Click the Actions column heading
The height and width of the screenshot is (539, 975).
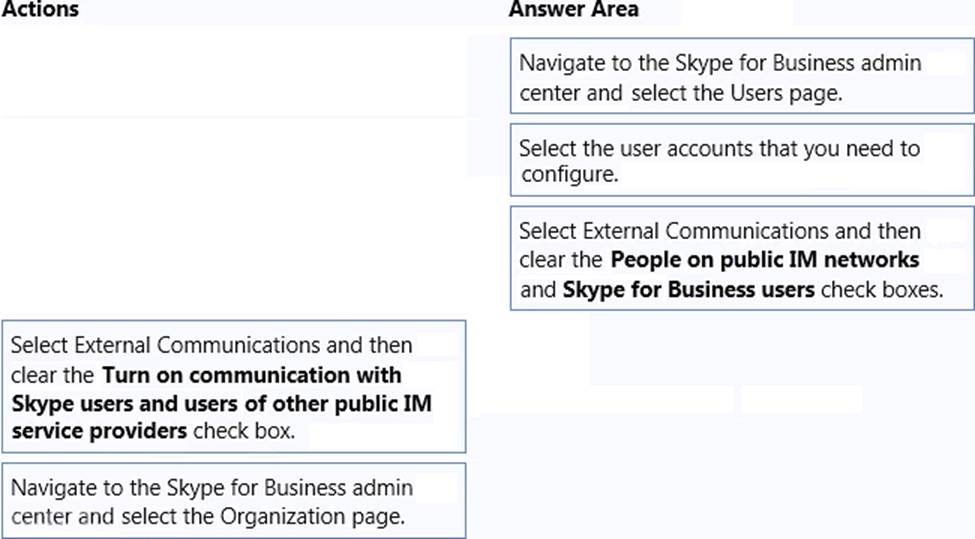(40, 10)
